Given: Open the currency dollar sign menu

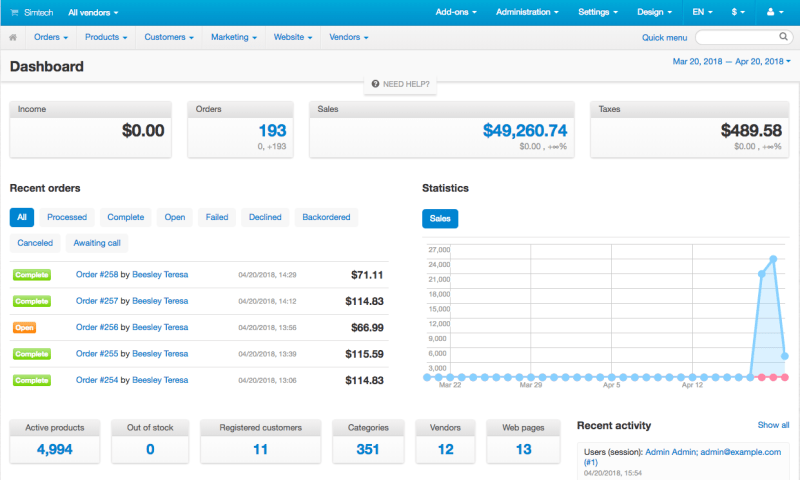Looking at the screenshot, I should (738, 12).
